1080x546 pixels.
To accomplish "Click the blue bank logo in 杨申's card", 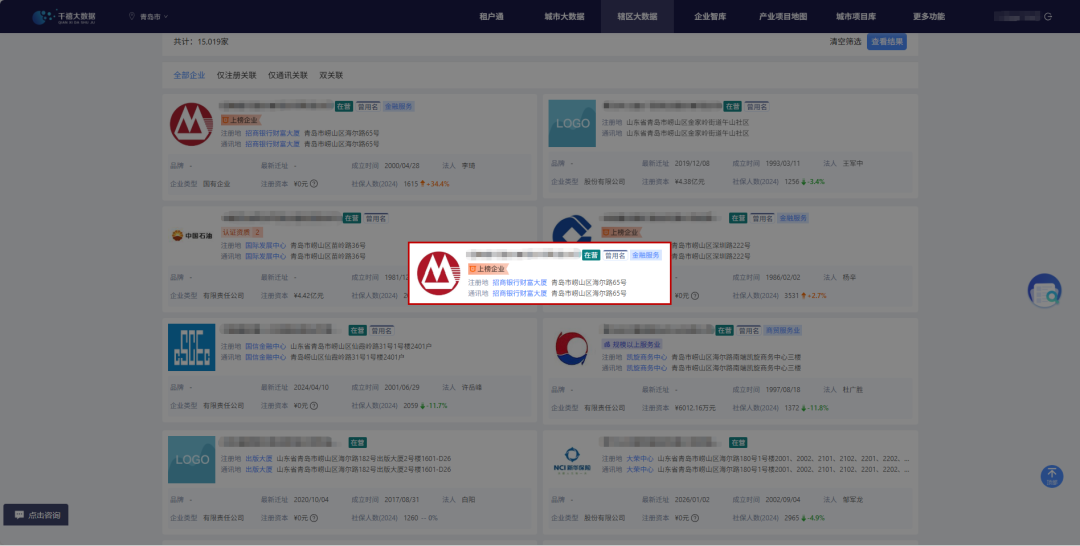I will [x=572, y=231].
